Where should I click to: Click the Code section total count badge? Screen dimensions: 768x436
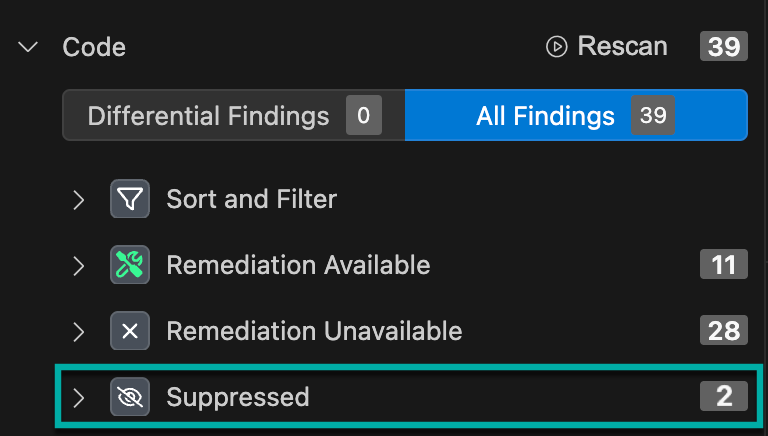click(x=723, y=46)
